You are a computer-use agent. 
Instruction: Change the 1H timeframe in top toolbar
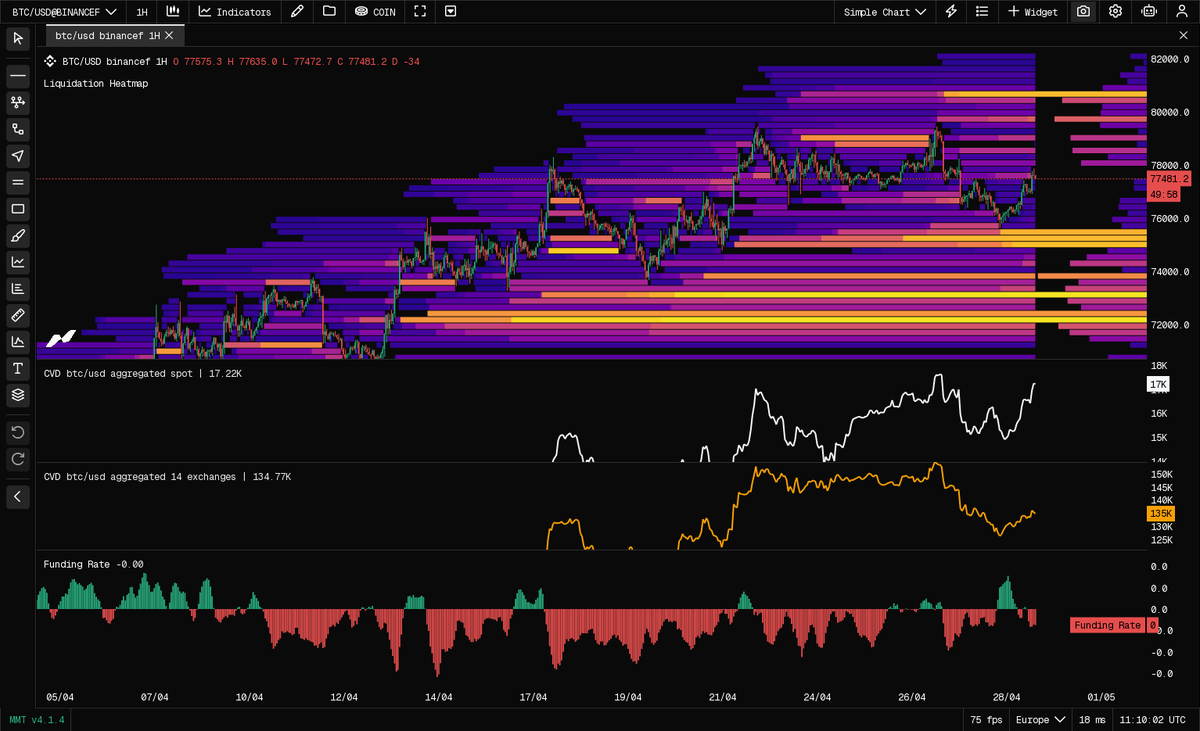(142, 12)
